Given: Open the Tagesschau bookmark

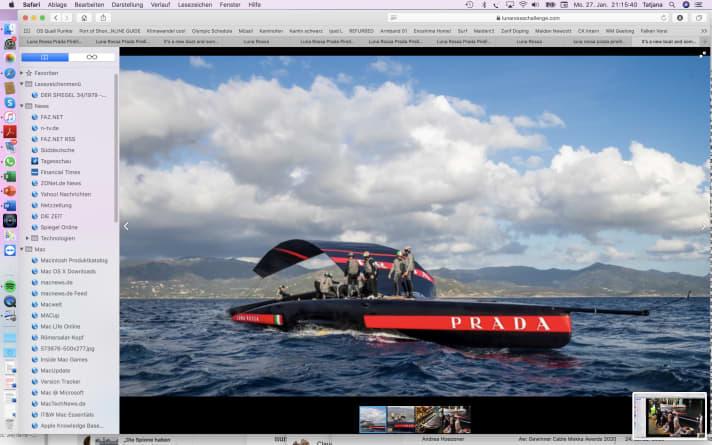Looking at the screenshot, I should pos(51,161).
